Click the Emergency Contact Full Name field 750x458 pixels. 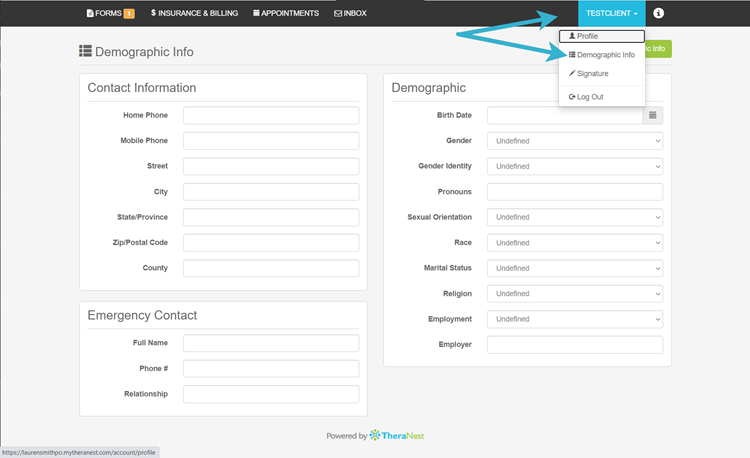pyautogui.click(x=270, y=343)
